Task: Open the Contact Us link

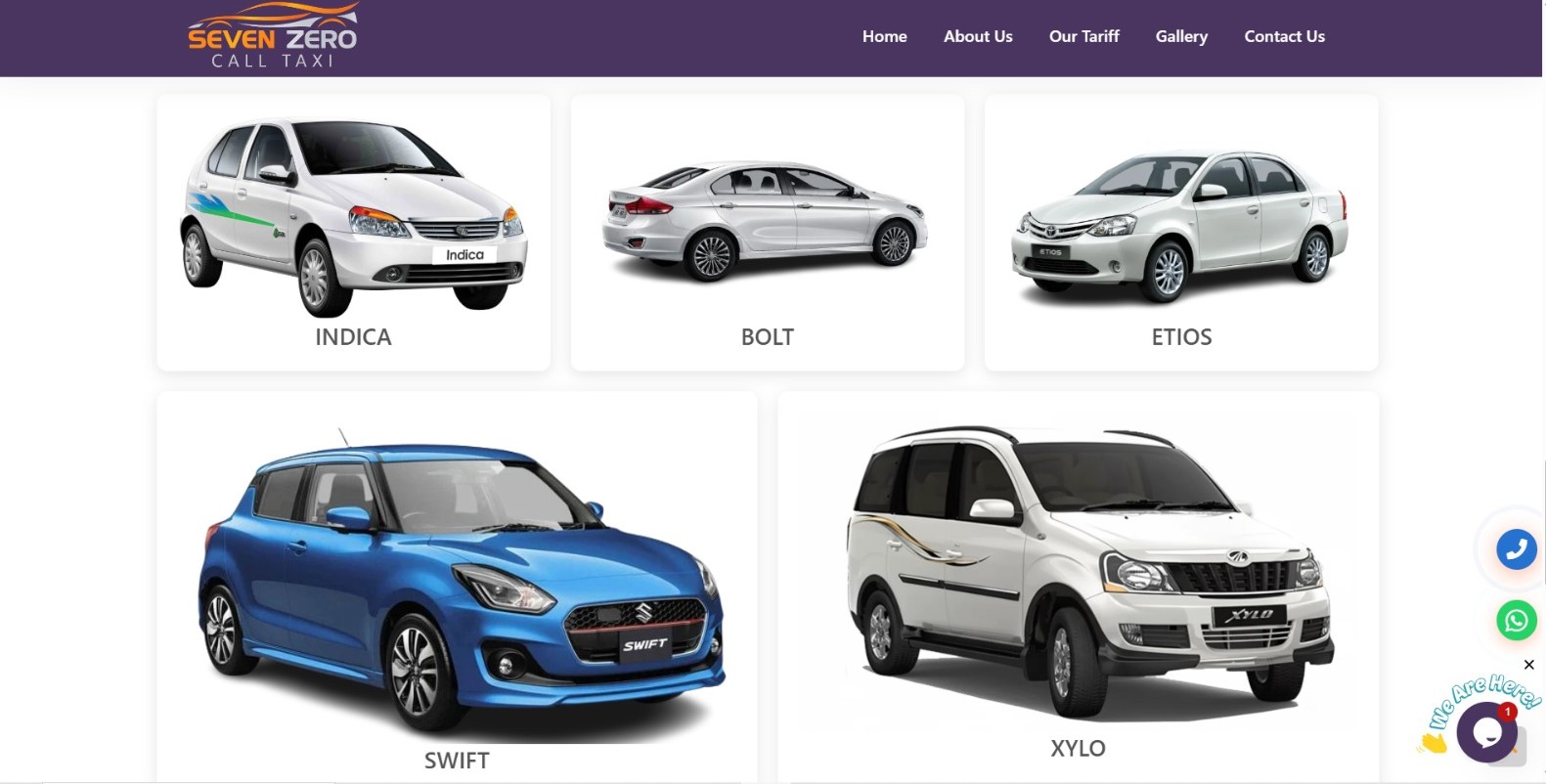Action: coord(1284,36)
